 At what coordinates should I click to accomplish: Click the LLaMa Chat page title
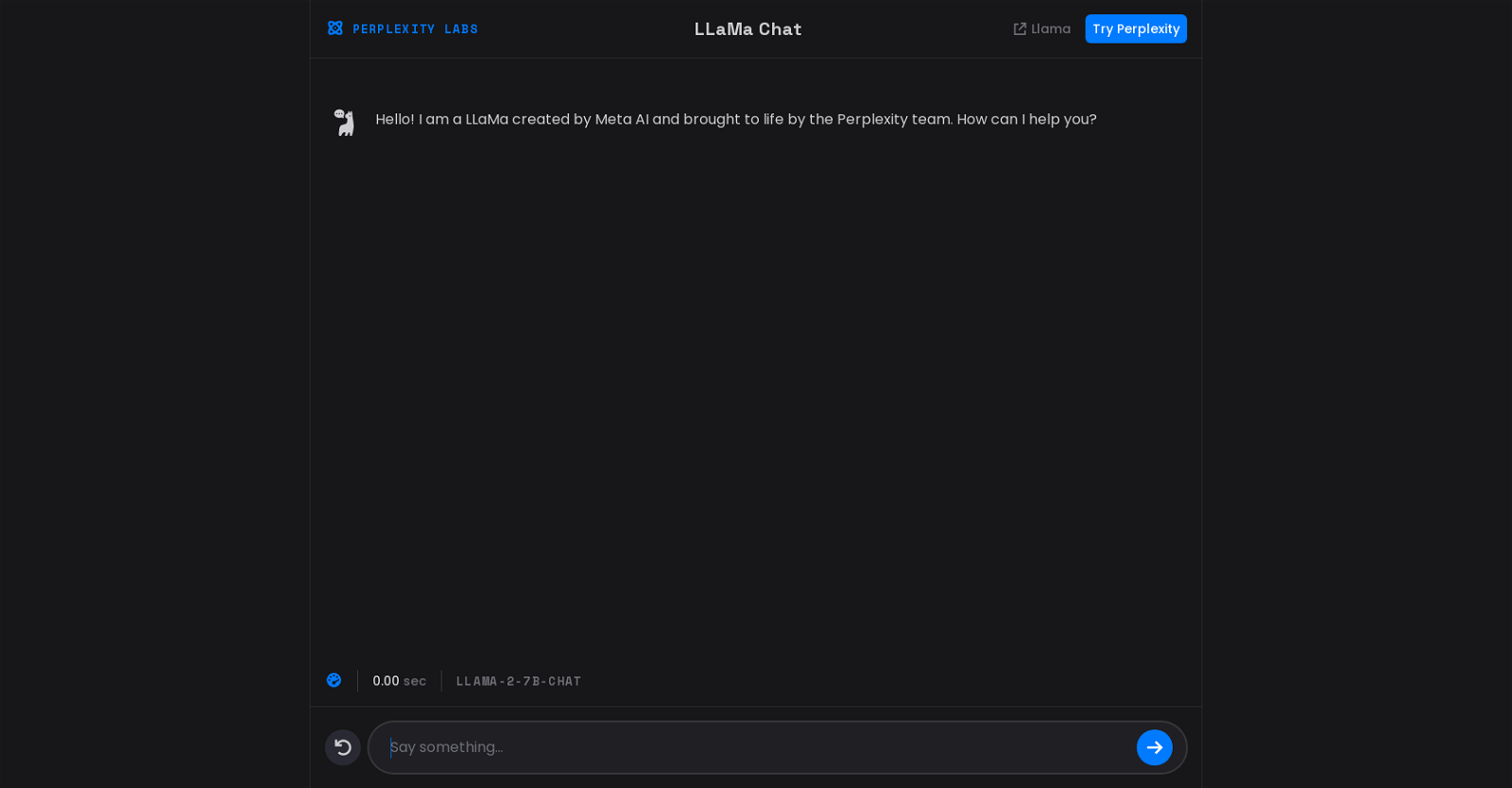(x=748, y=29)
